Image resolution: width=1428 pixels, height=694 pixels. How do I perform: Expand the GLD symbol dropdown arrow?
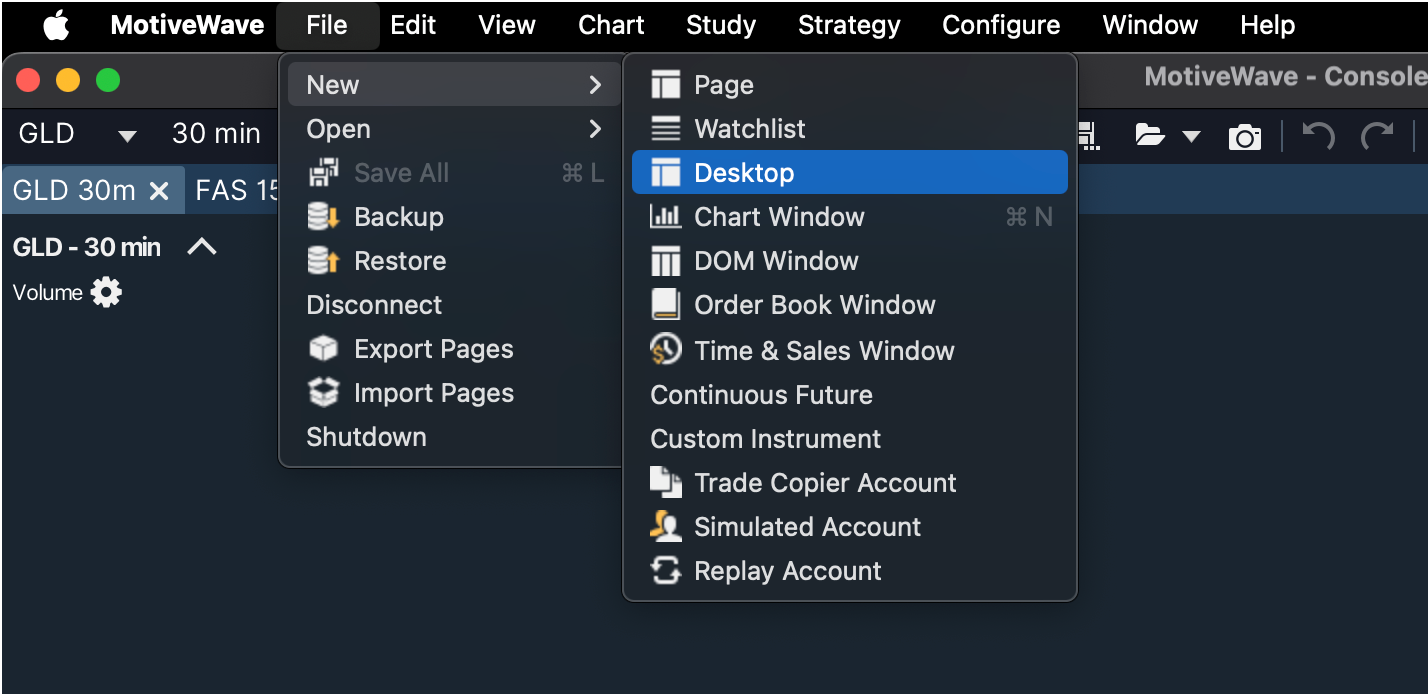point(127,135)
